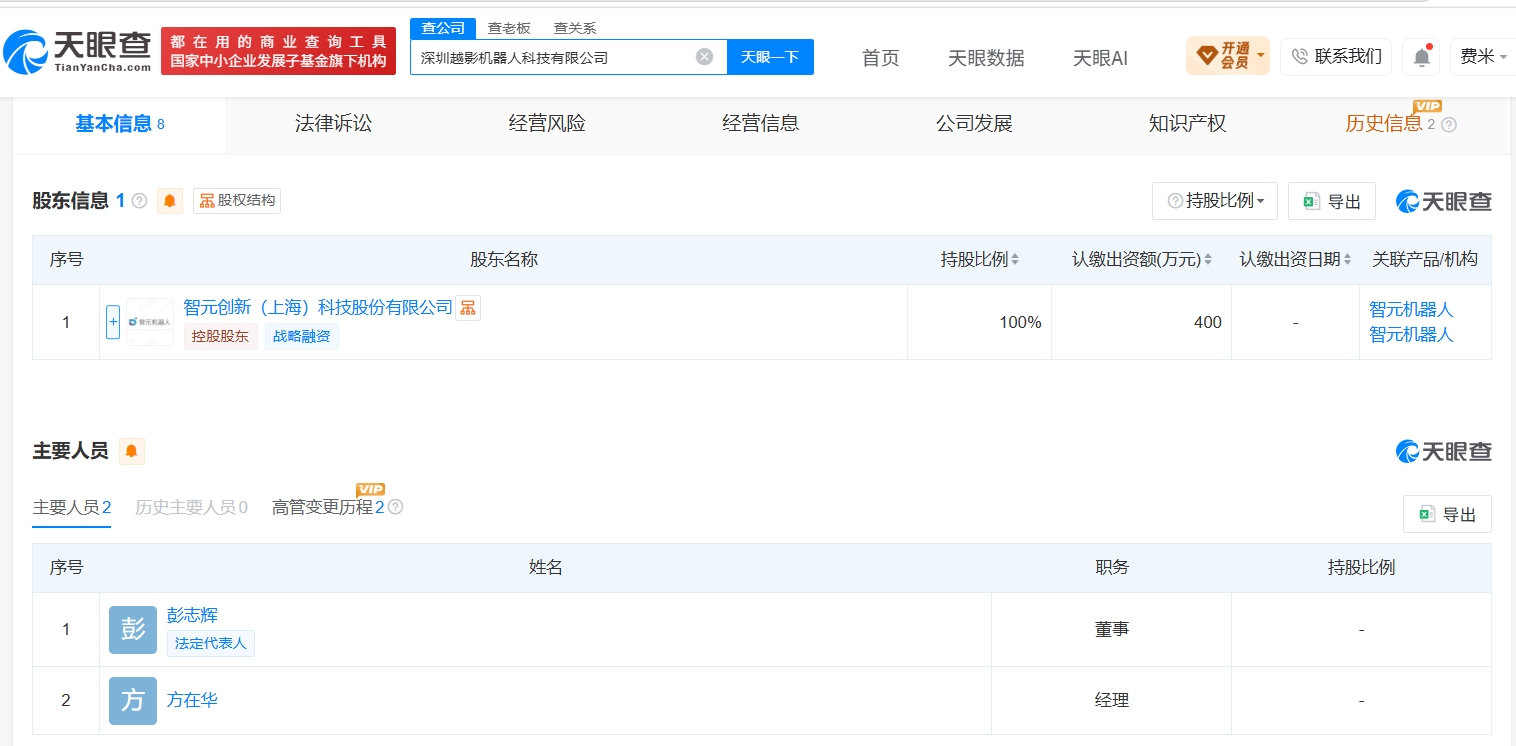The height and width of the screenshot is (746, 1516).
Task: Sort by 认缴出资日期 column arrows
Action: pos(1349,260)
